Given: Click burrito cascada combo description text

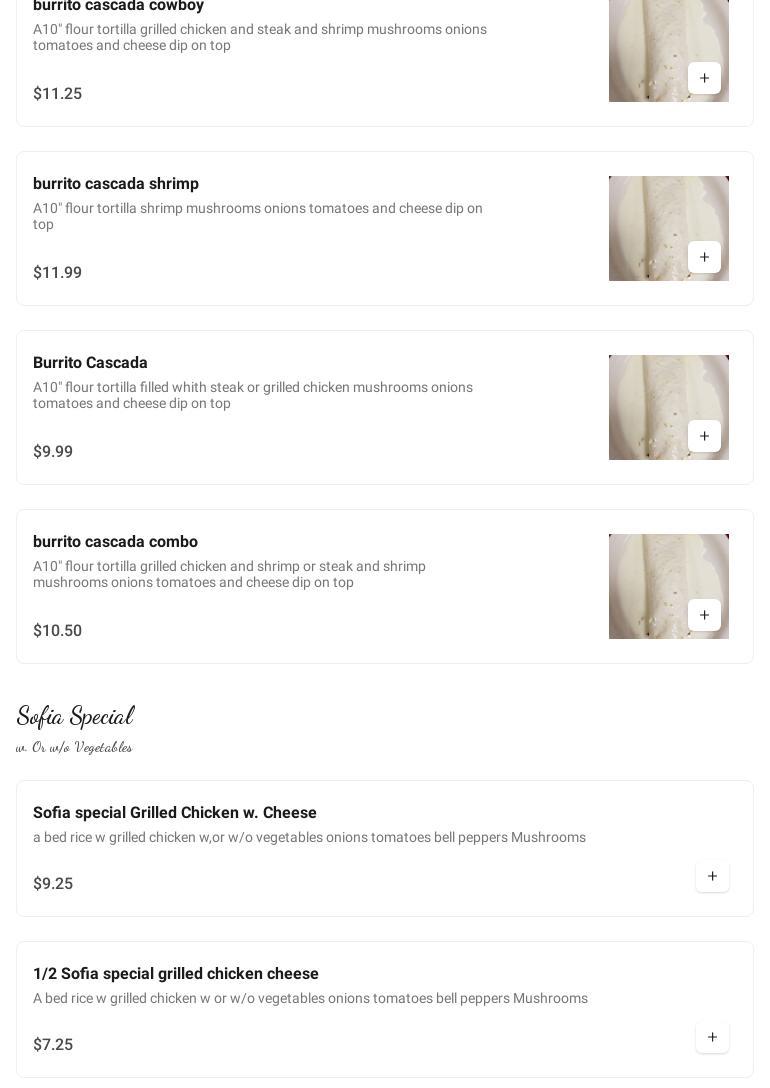Looking at the screenshot, I should coord(230,574).
